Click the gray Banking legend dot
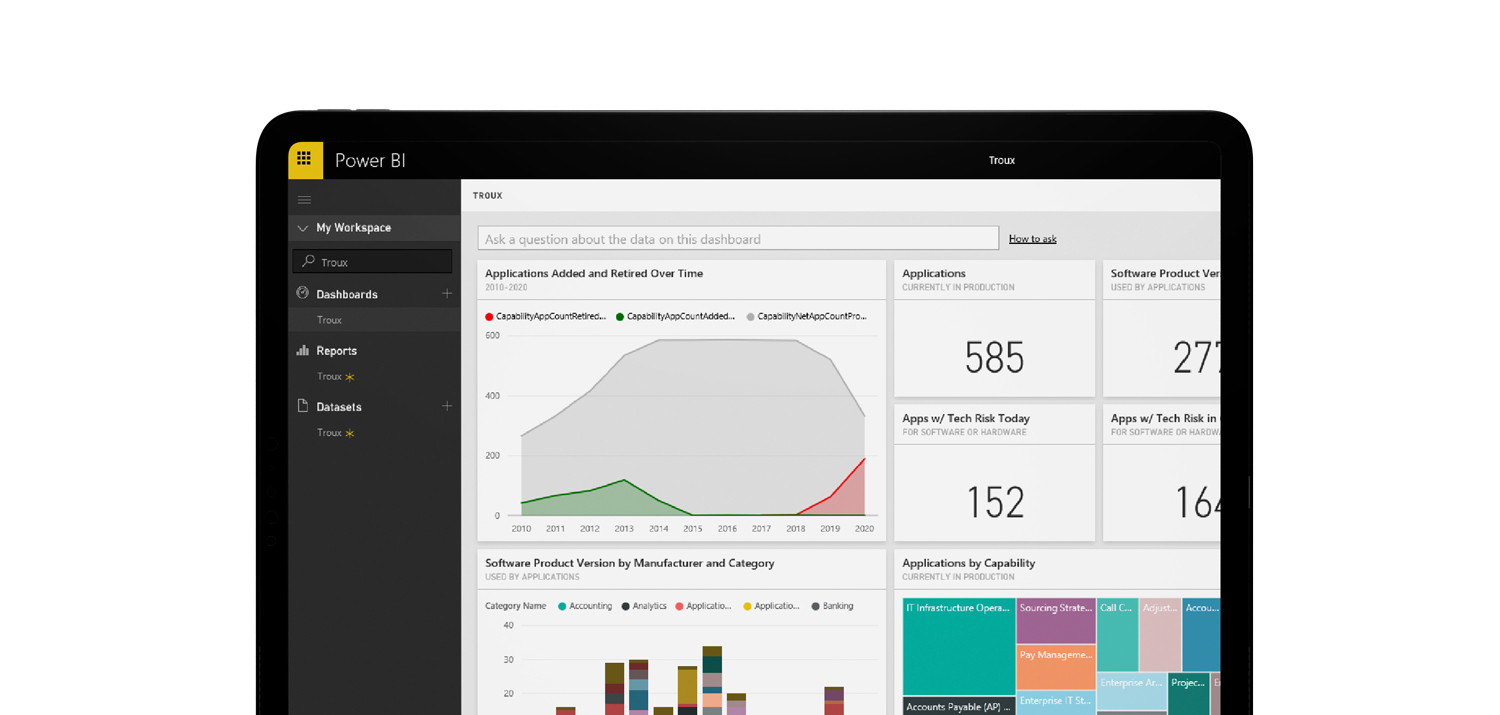 (815, 606)
